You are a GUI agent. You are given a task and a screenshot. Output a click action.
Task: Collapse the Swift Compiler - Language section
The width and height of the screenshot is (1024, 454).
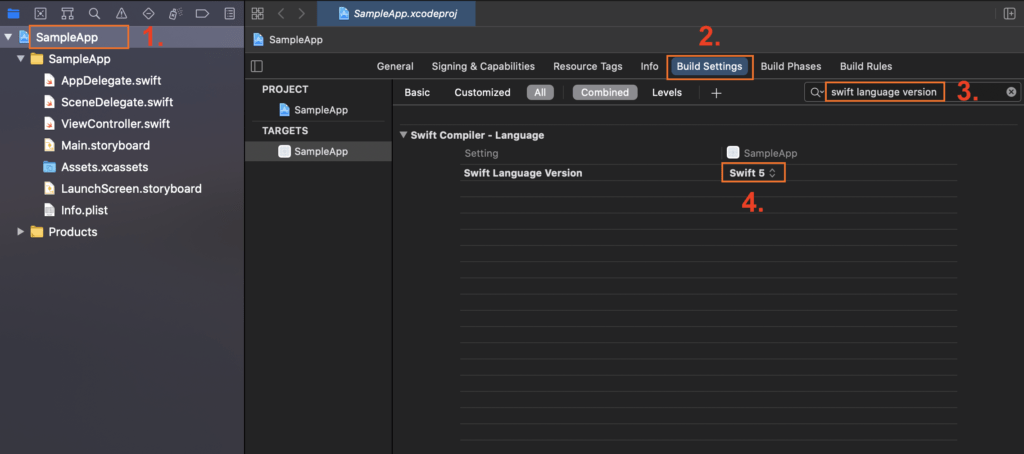404,135
